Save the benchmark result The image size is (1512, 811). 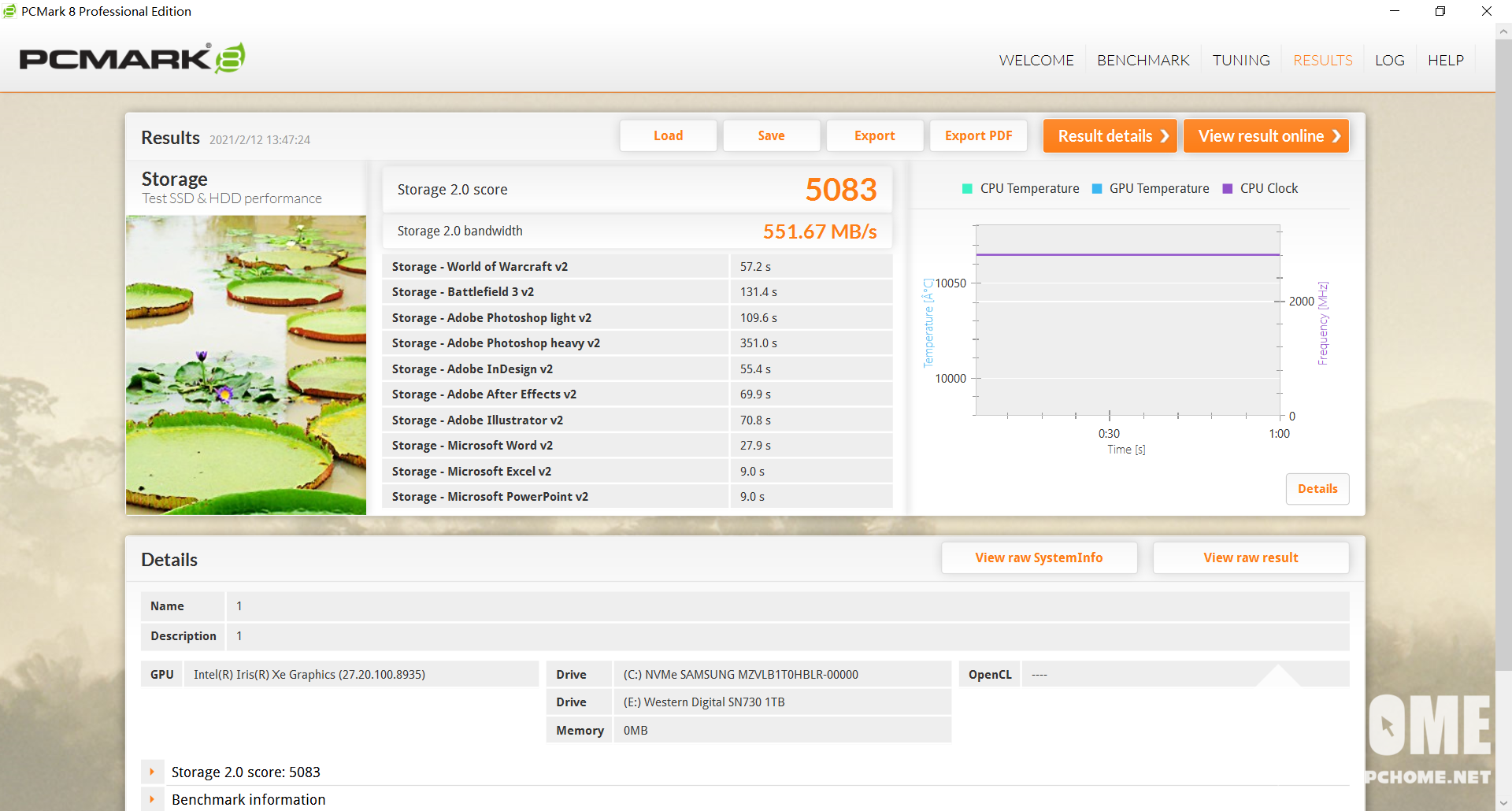click(771, 135)
